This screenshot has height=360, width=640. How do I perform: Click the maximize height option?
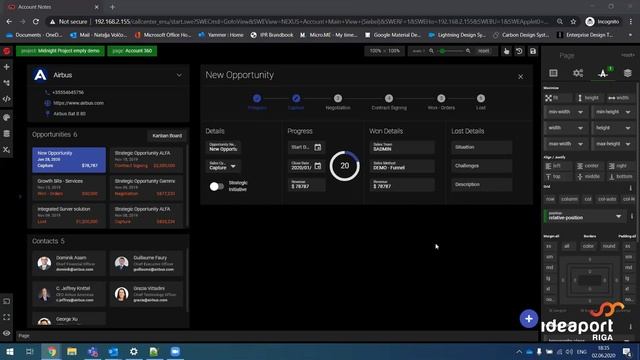[589, 98]
